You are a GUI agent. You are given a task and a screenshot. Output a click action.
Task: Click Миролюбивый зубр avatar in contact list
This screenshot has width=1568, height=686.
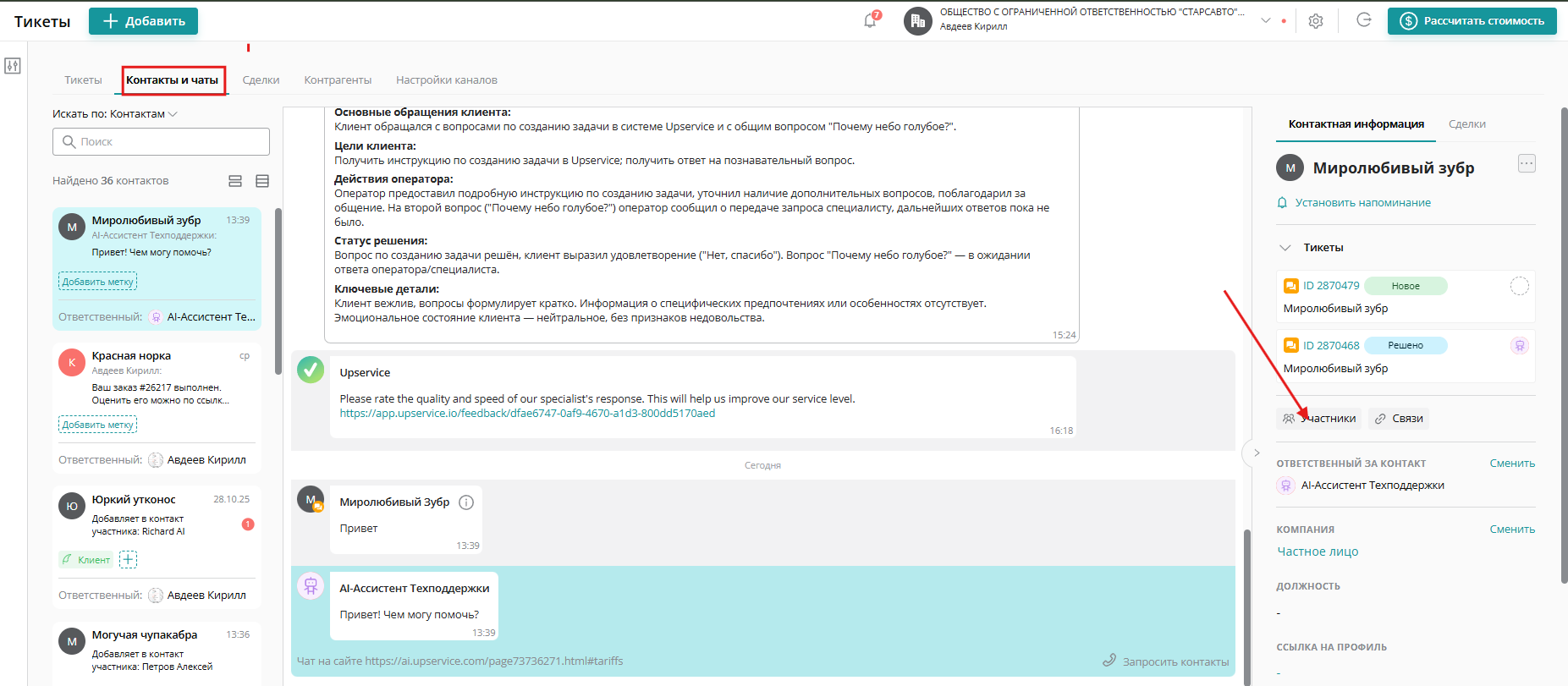[72, 227]
